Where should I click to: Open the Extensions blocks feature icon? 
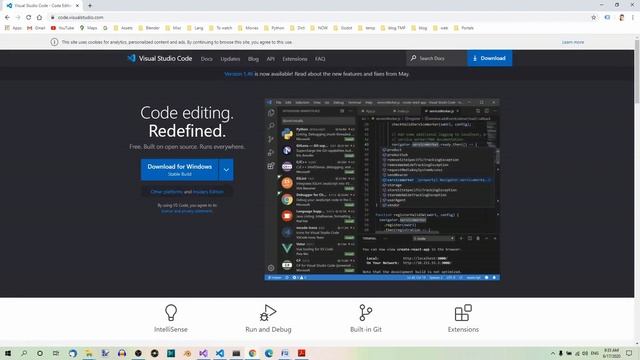(x=463, y=313)
